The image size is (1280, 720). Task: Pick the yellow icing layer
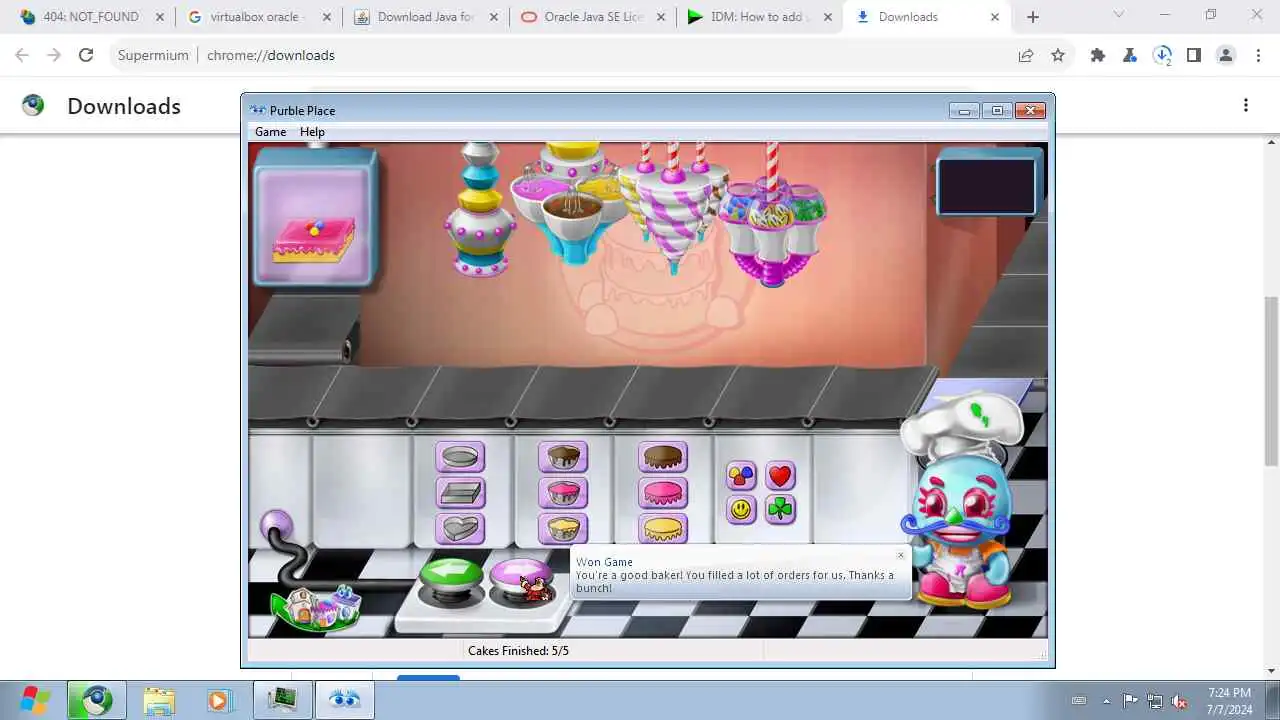tap(663, 528)
